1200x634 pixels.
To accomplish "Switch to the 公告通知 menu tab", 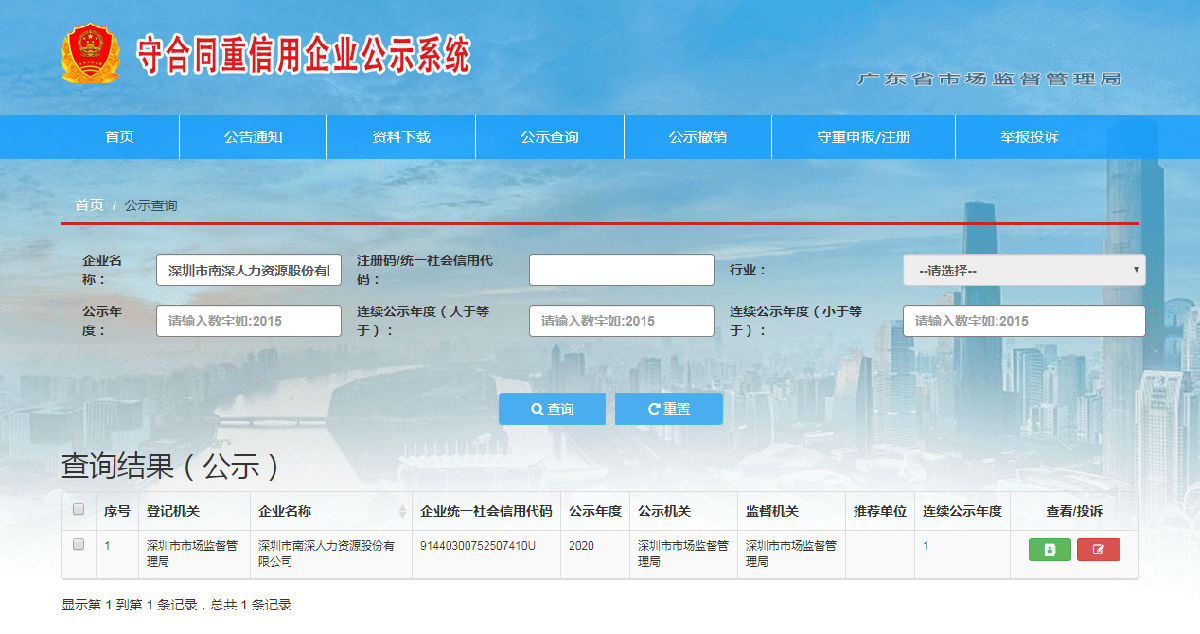I will 251,136.
